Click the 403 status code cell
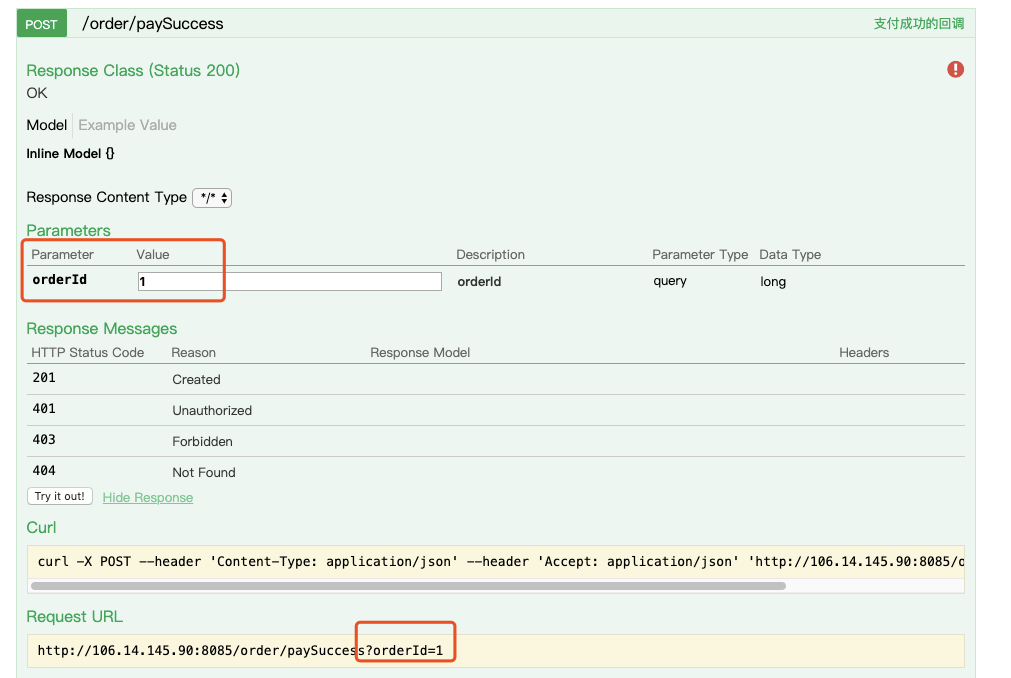1011x678 pixels. point(44,440)
